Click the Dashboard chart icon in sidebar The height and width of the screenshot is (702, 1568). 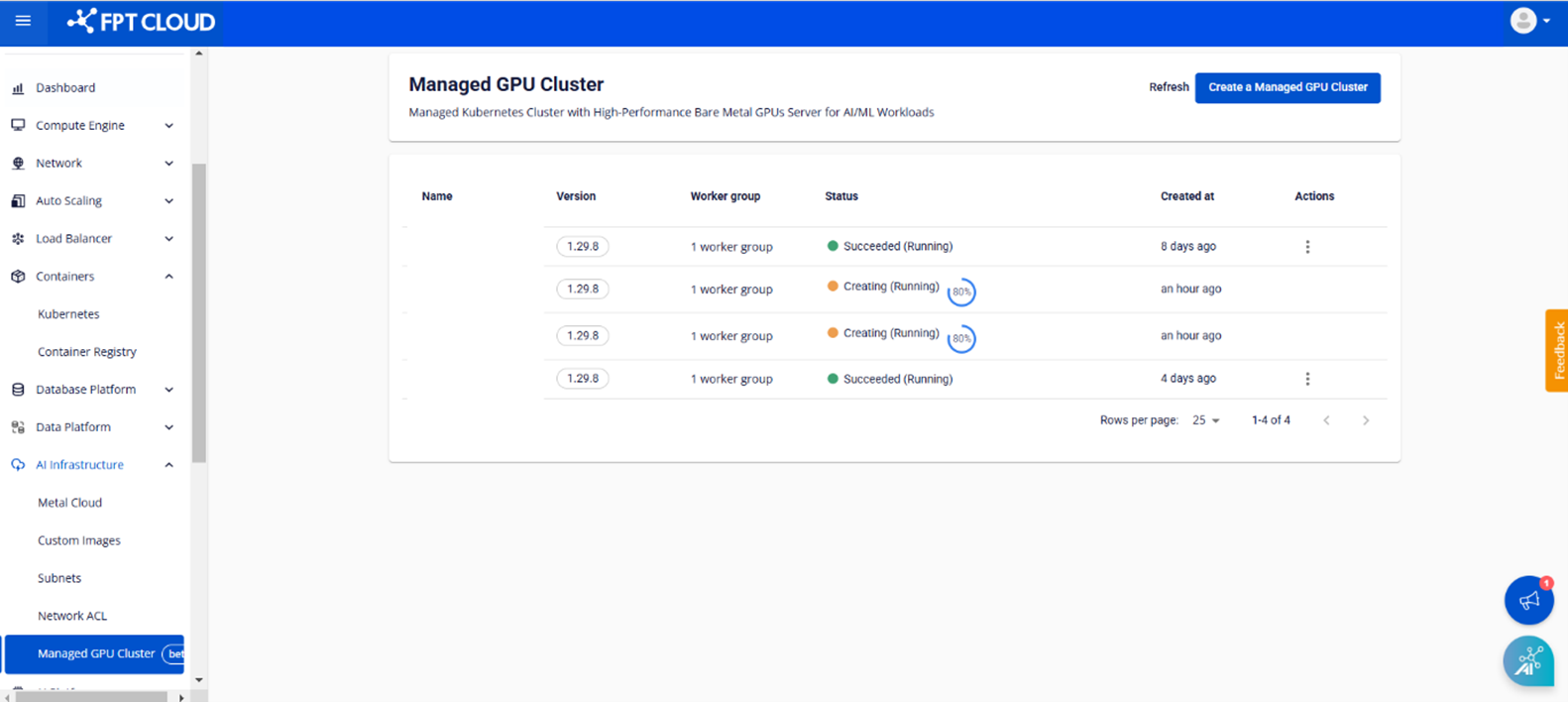18,88
